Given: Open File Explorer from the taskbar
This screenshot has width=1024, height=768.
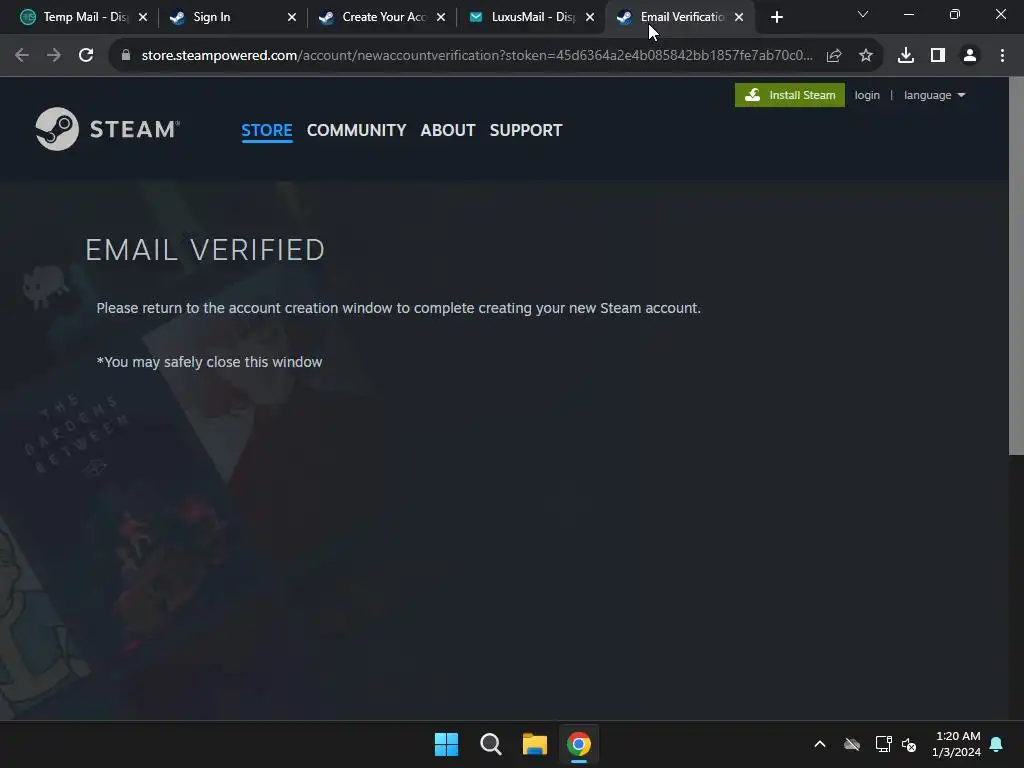Looking at the screenshot, I should pyautogui.click(x=535, y=744).
